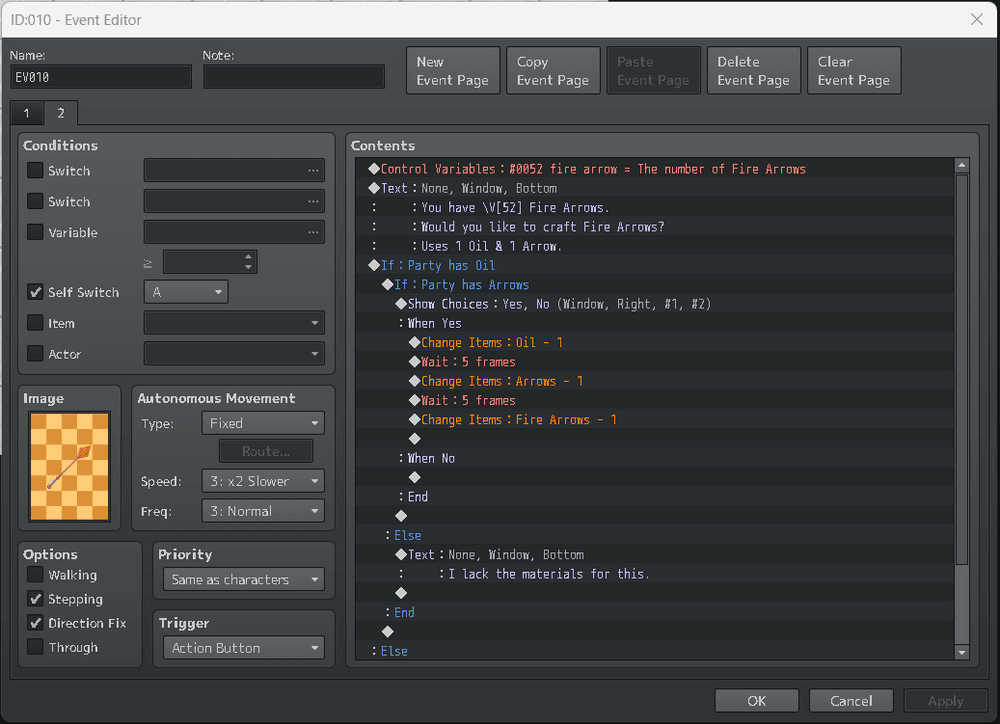Open the second Switch selector ellipsis
The width and height of the screenshot is (1000, 724).
314,202
